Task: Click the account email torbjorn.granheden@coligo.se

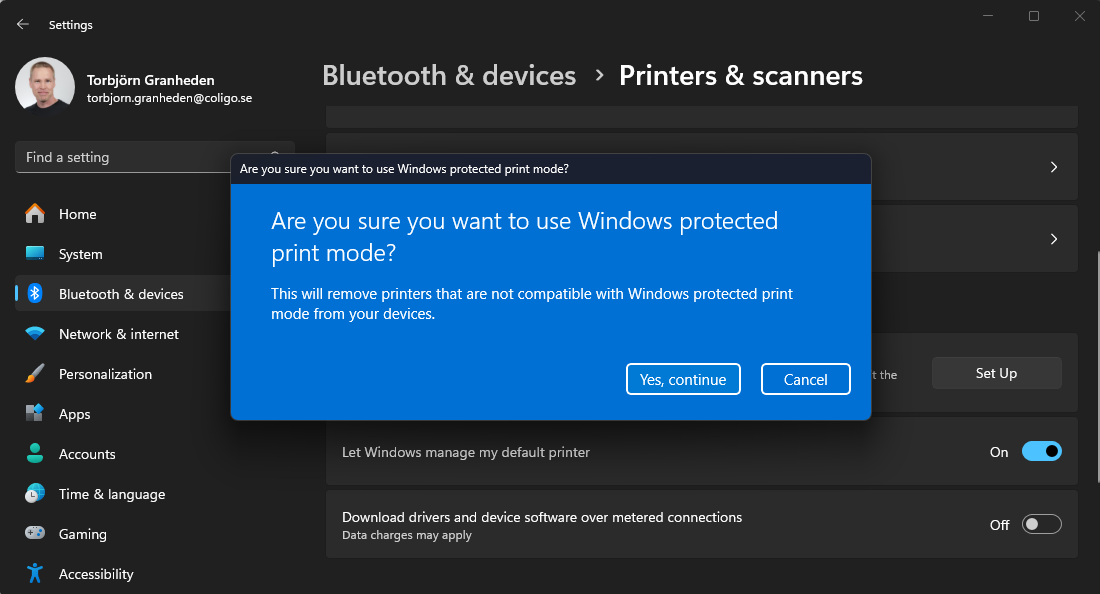Action: [169, 98]
